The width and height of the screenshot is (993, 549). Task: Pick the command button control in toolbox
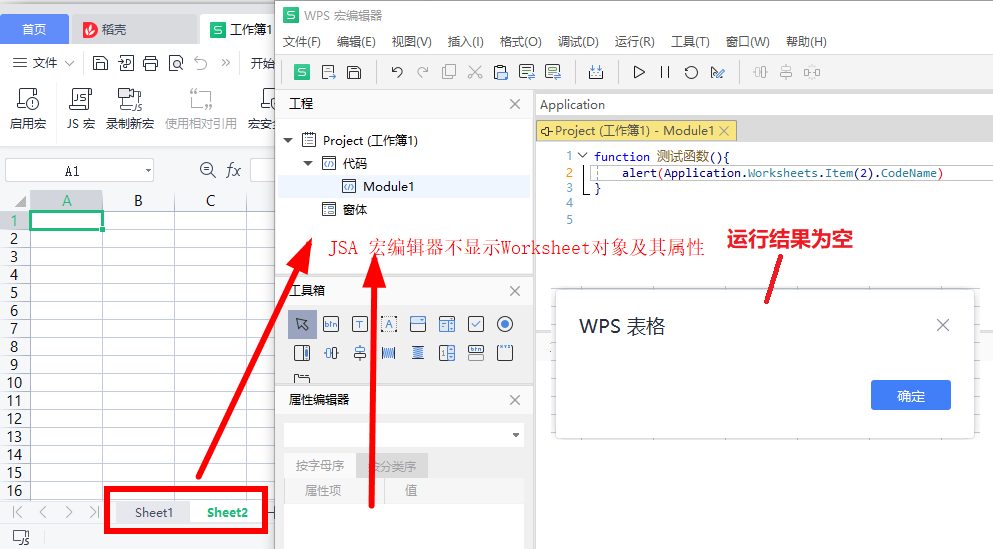tap(331, 324)
